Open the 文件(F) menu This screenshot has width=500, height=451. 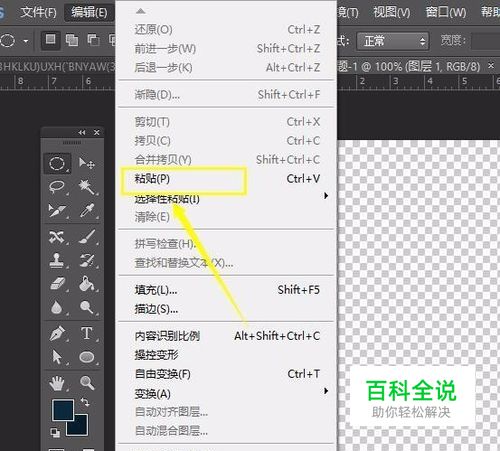[38, 13]
